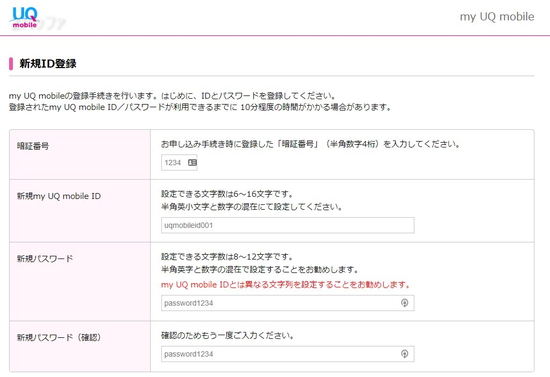Click the 新規パスワード row label
The image size is (550, 377).
[45, 258]
